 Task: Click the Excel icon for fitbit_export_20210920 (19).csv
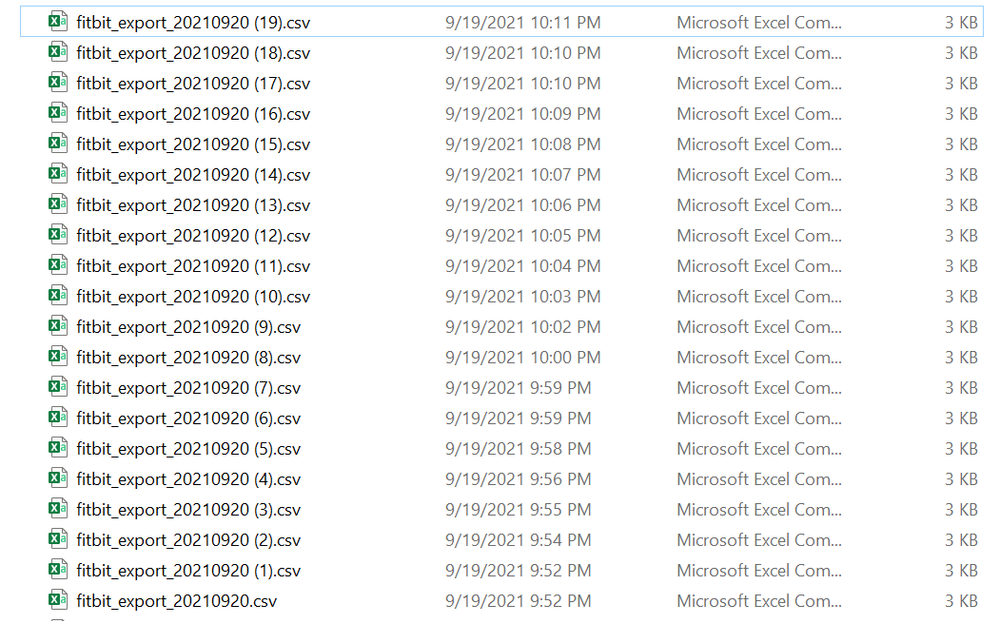point(58,22)
